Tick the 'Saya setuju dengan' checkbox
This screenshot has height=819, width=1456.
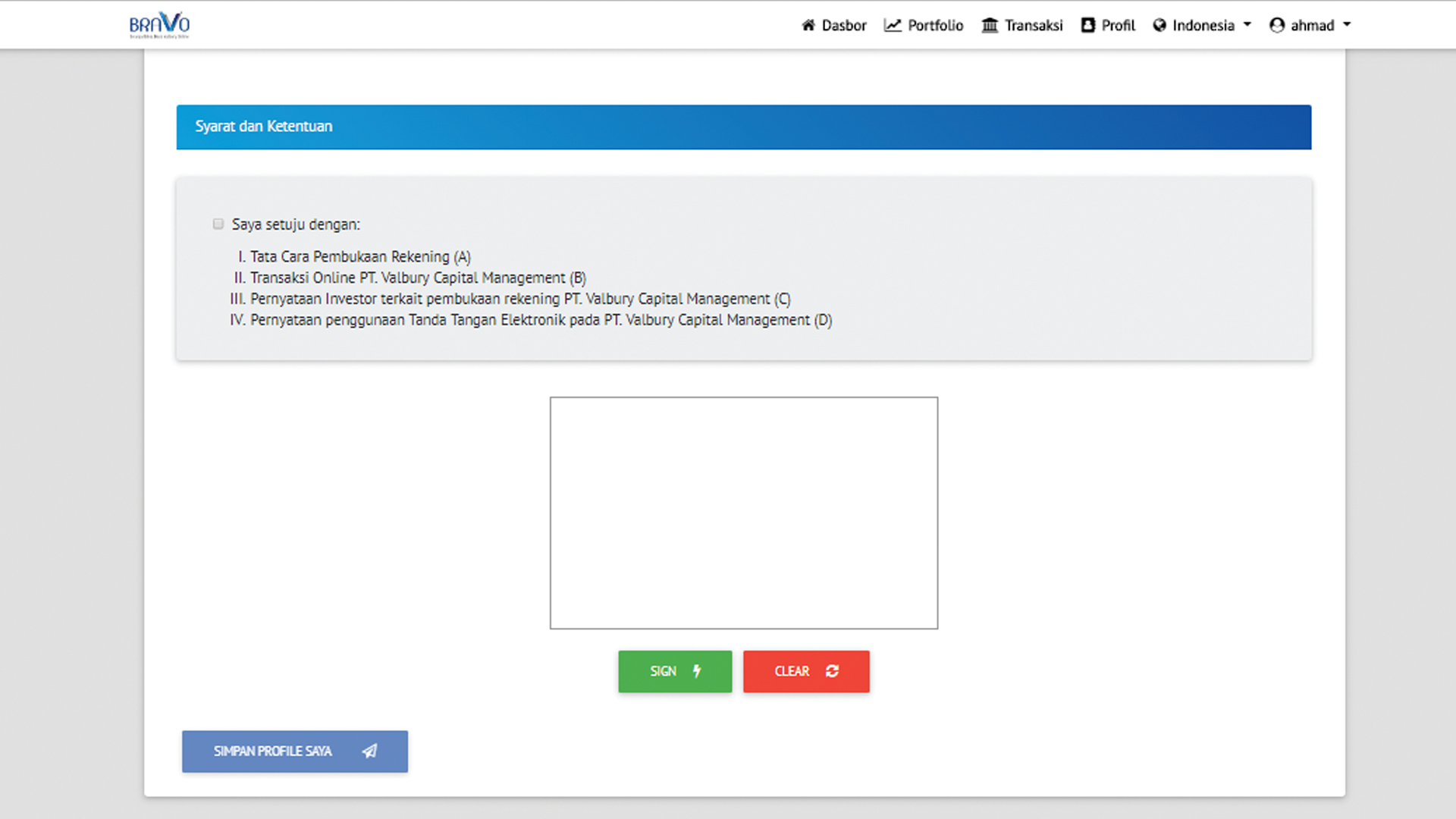click(218, 224)
